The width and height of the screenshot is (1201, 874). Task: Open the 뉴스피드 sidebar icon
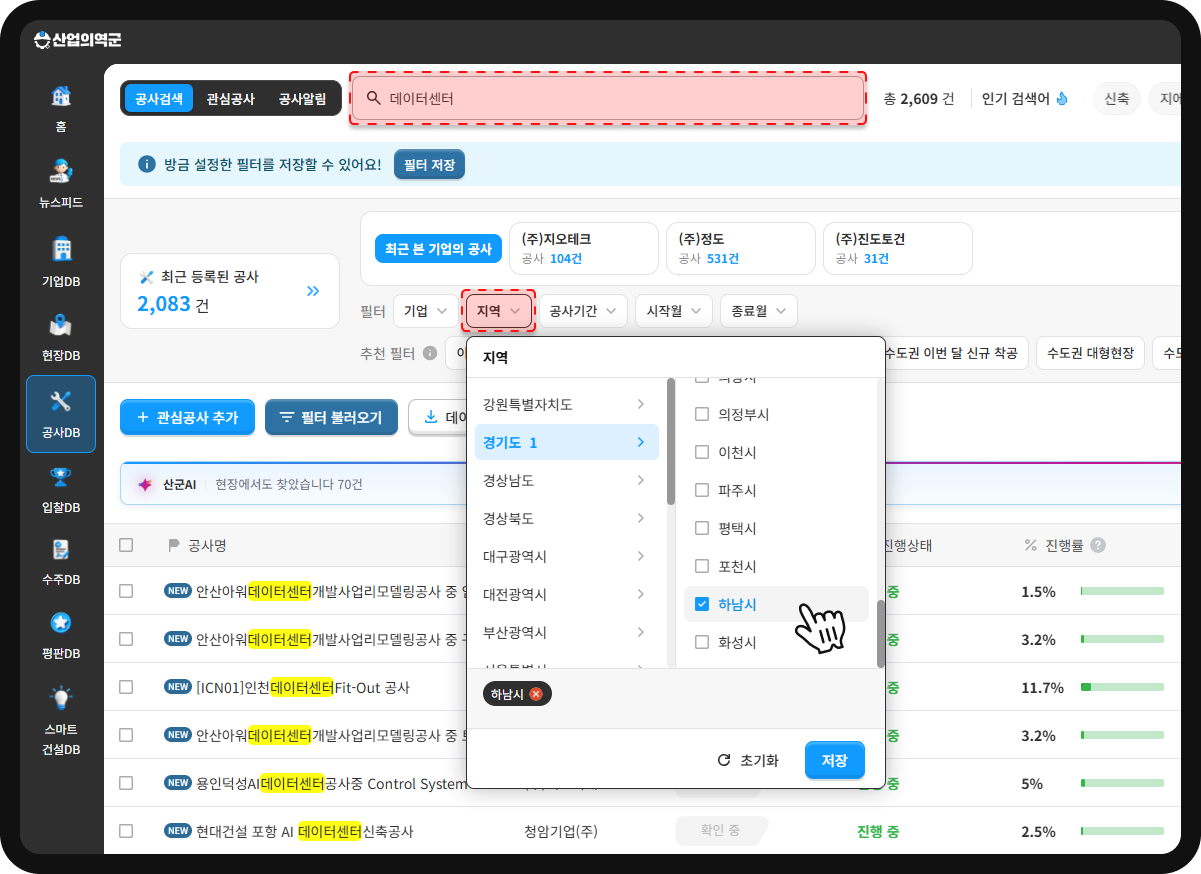(61, 171)
